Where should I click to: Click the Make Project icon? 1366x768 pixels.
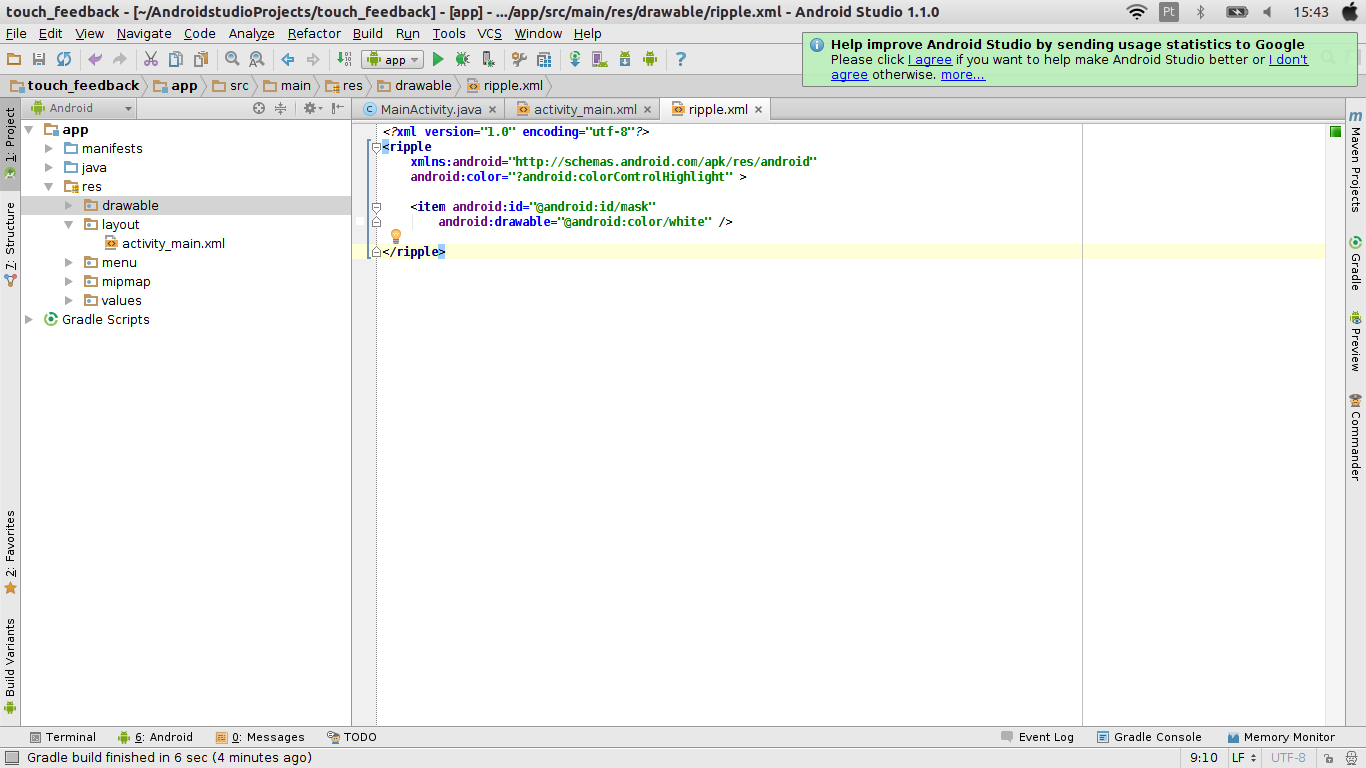point(344,60)
